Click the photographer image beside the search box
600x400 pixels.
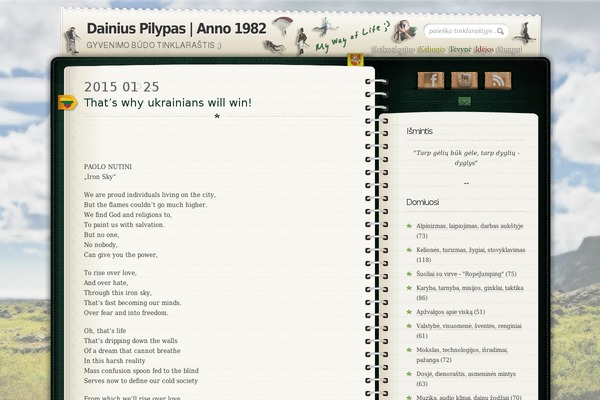coord(405,31)
